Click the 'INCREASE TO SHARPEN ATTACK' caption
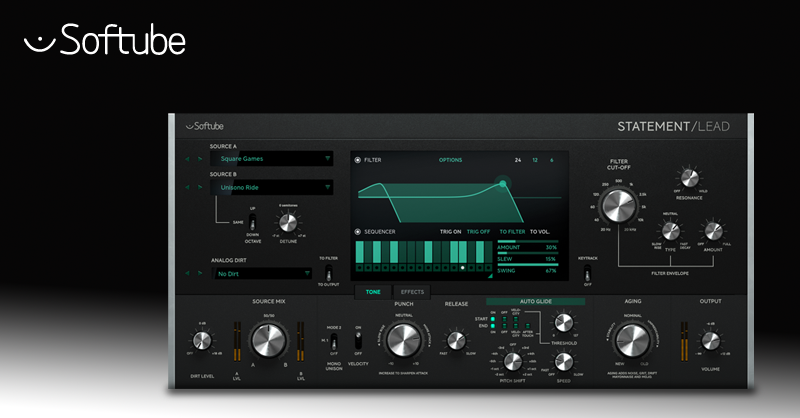 pos(404,374)
